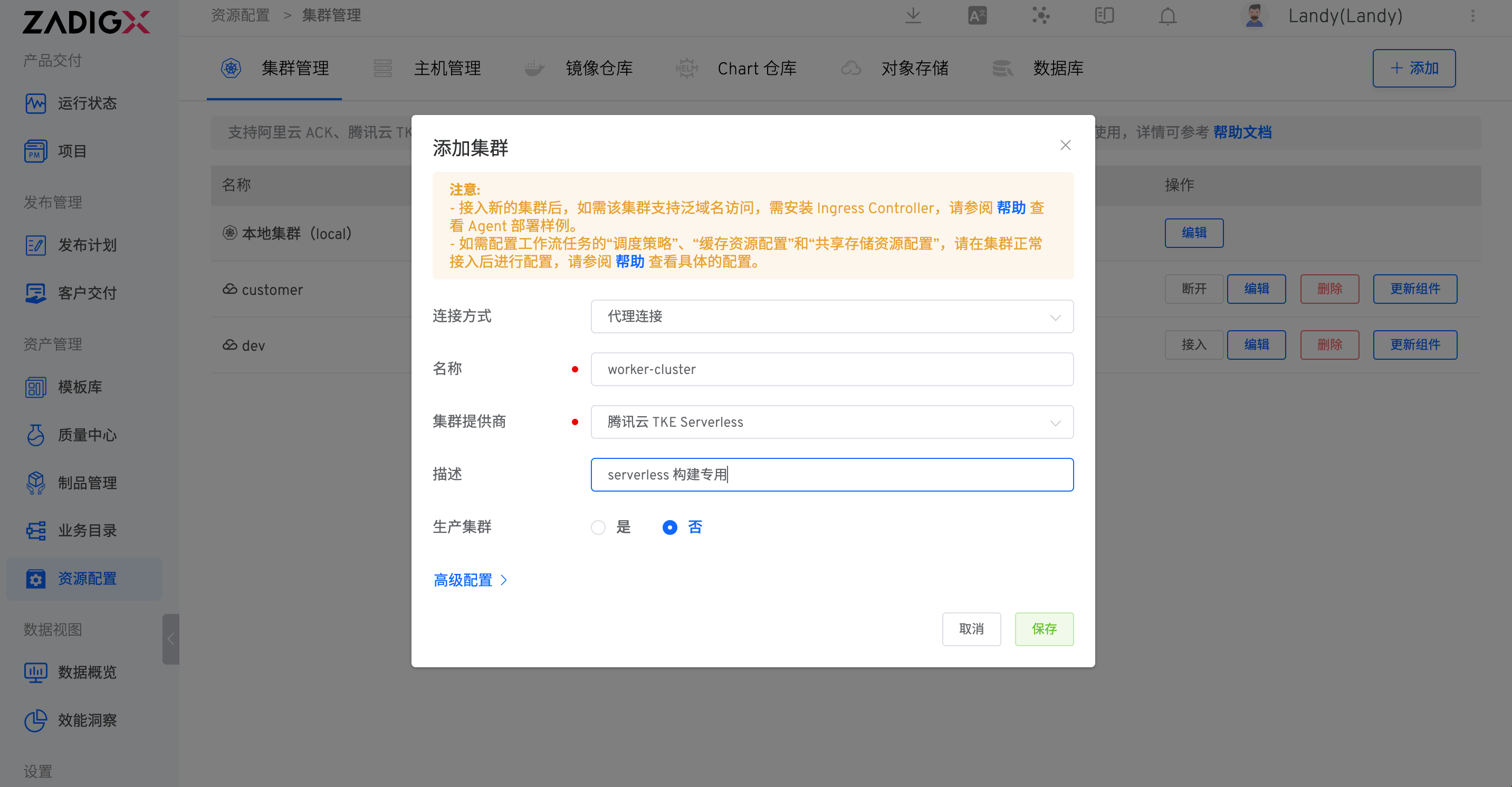1512x787 pixels.
Task: Open notifications bell icon
Action: 1168,16
